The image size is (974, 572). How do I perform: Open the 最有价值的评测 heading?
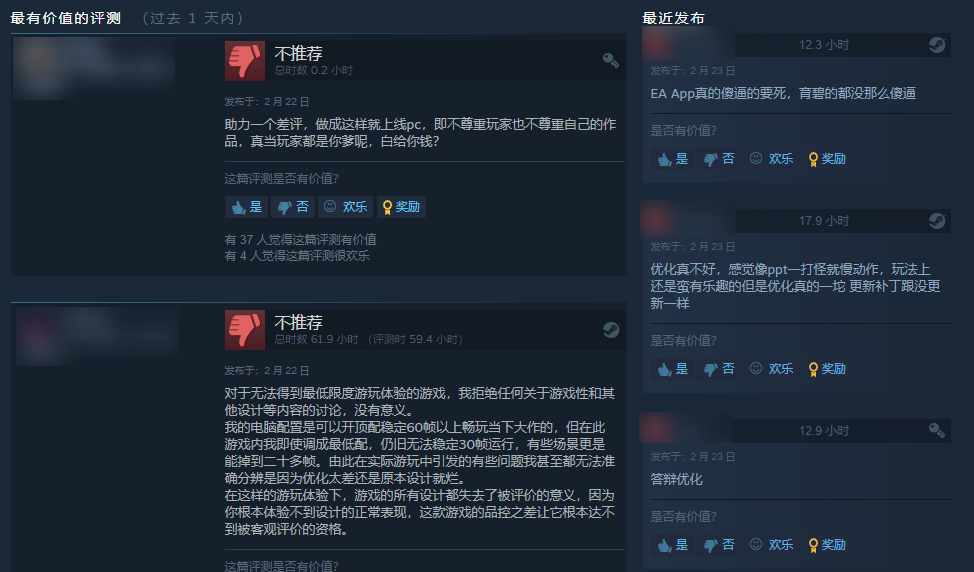tap(65, 18)
